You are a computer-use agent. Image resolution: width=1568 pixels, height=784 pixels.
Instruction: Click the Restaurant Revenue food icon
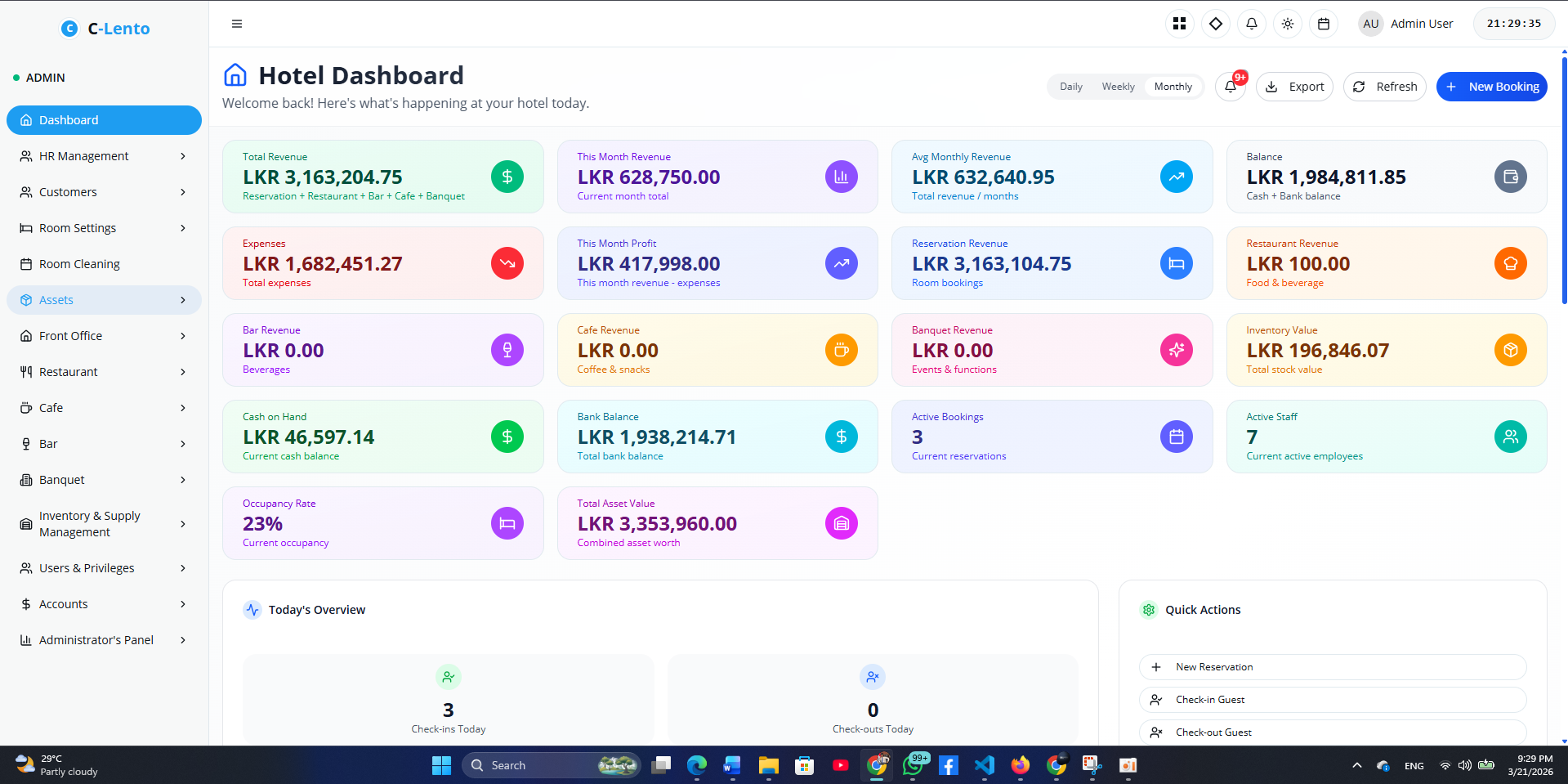[x=1510, y=263]
